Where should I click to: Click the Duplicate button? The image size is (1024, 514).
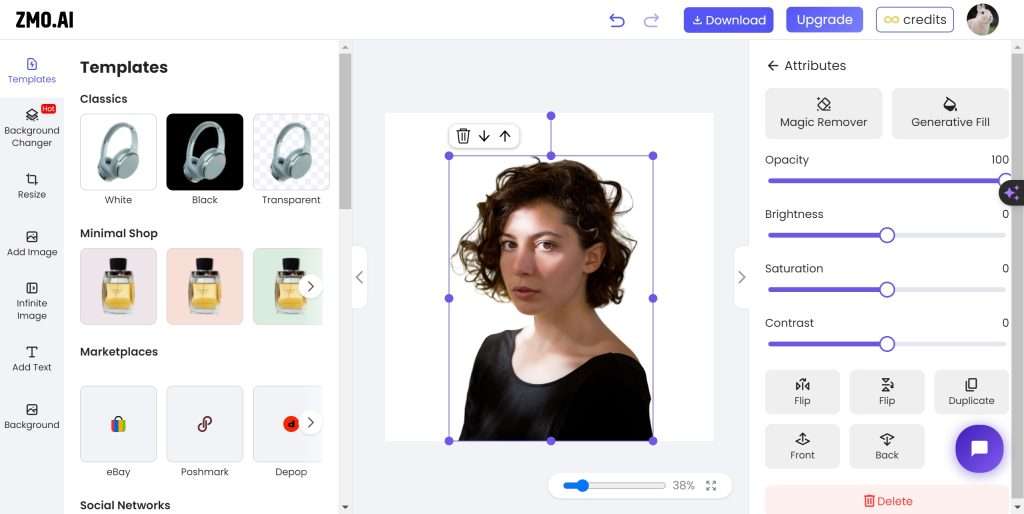click(971, 392)
